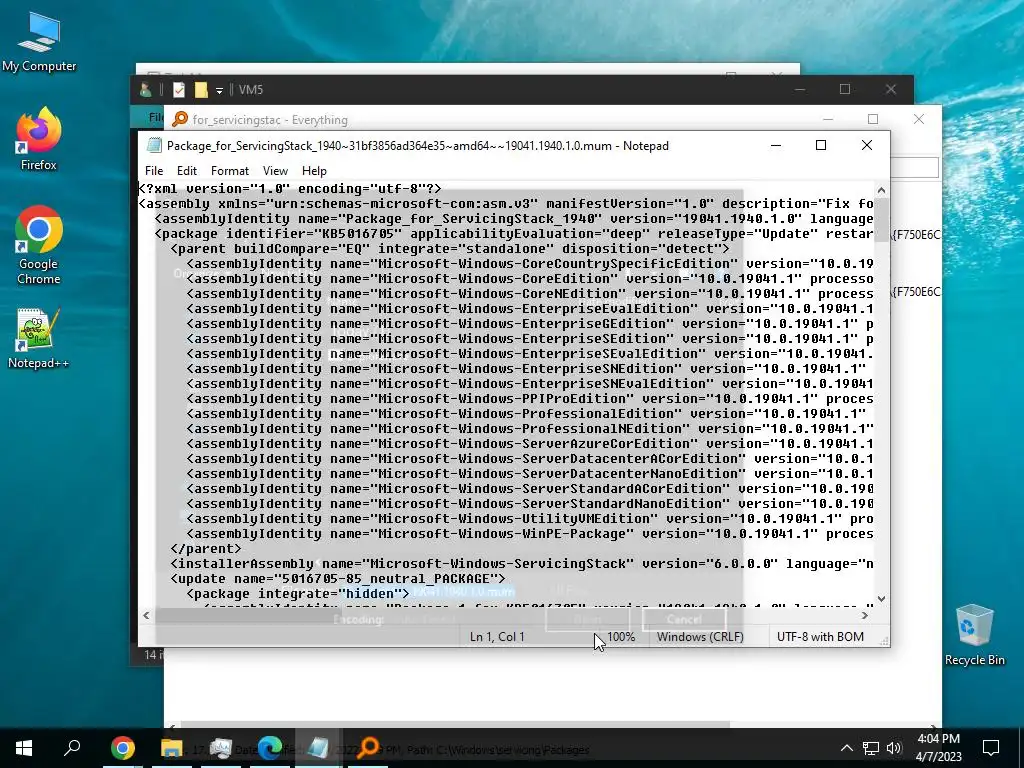Click the Notepad title bar document icon
This screenshot has height=768, width=1024.
click(x=154, y=146)
